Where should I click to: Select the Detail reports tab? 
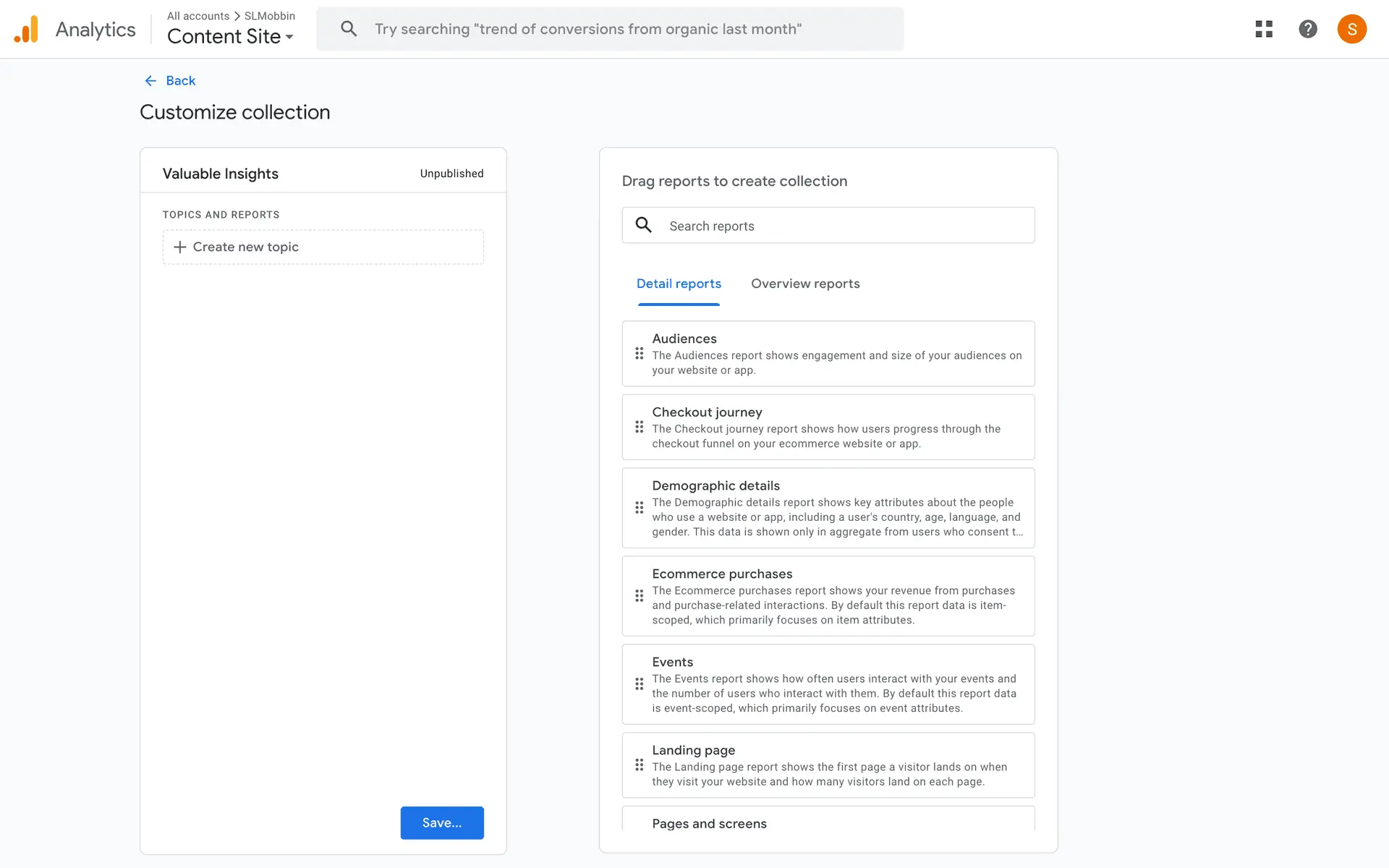(678, 284)
